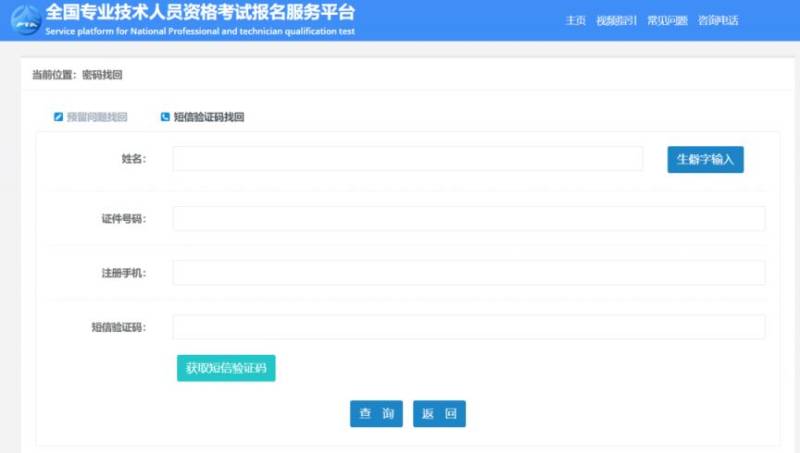Switch to the 预留问题找回 tab
Viewport: 800px width, 453px height.
[x=97, y=117]
